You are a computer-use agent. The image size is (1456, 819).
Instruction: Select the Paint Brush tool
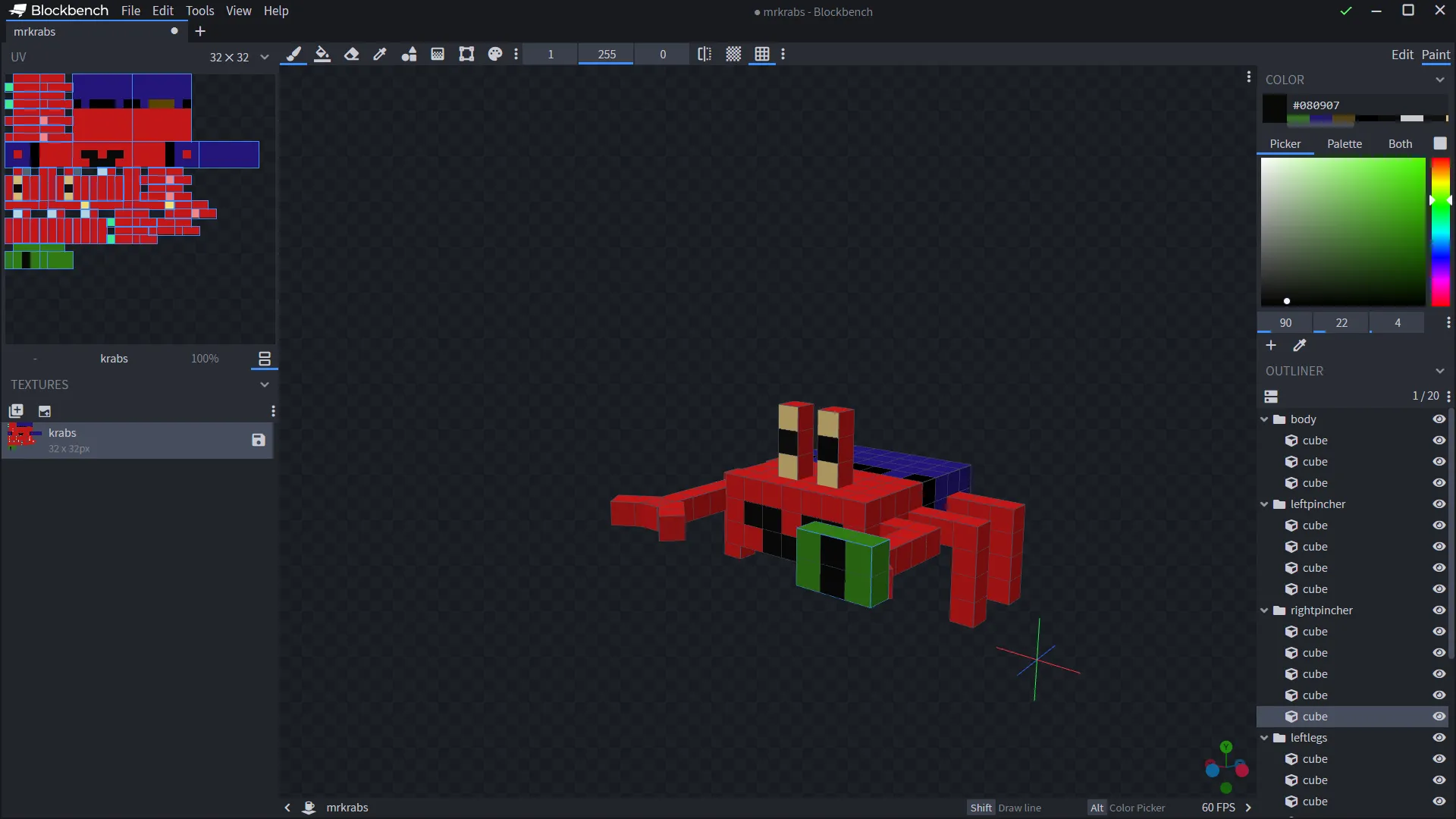click(293, 54)
